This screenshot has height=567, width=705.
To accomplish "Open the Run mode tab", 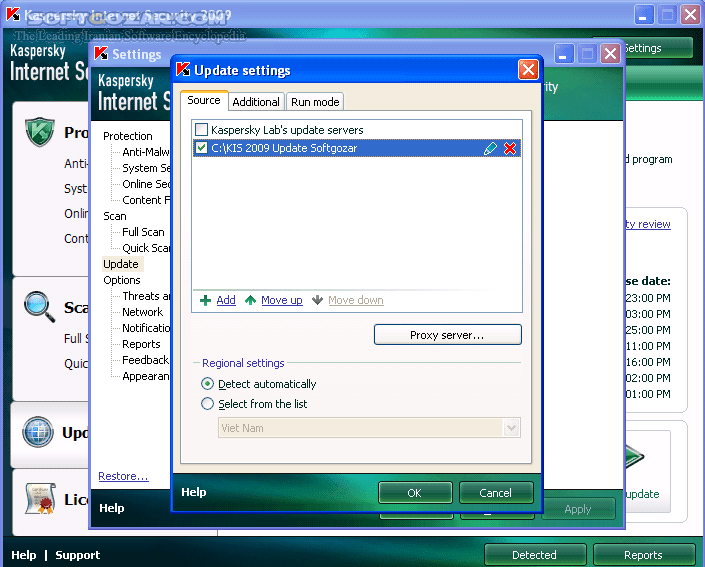I will [x=315, y=102].
